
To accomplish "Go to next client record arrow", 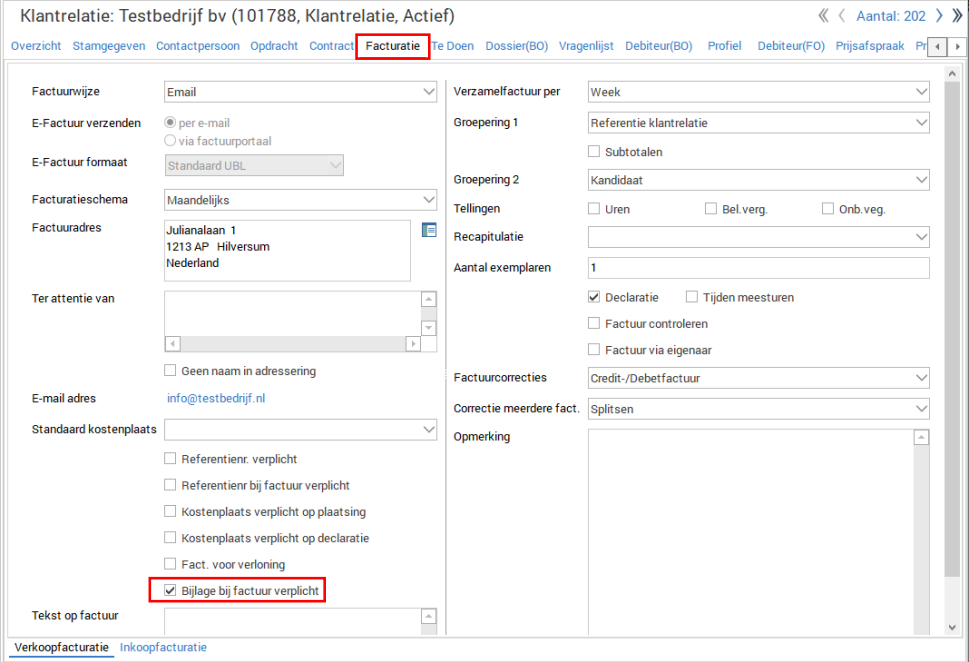I will pos(939,16).
